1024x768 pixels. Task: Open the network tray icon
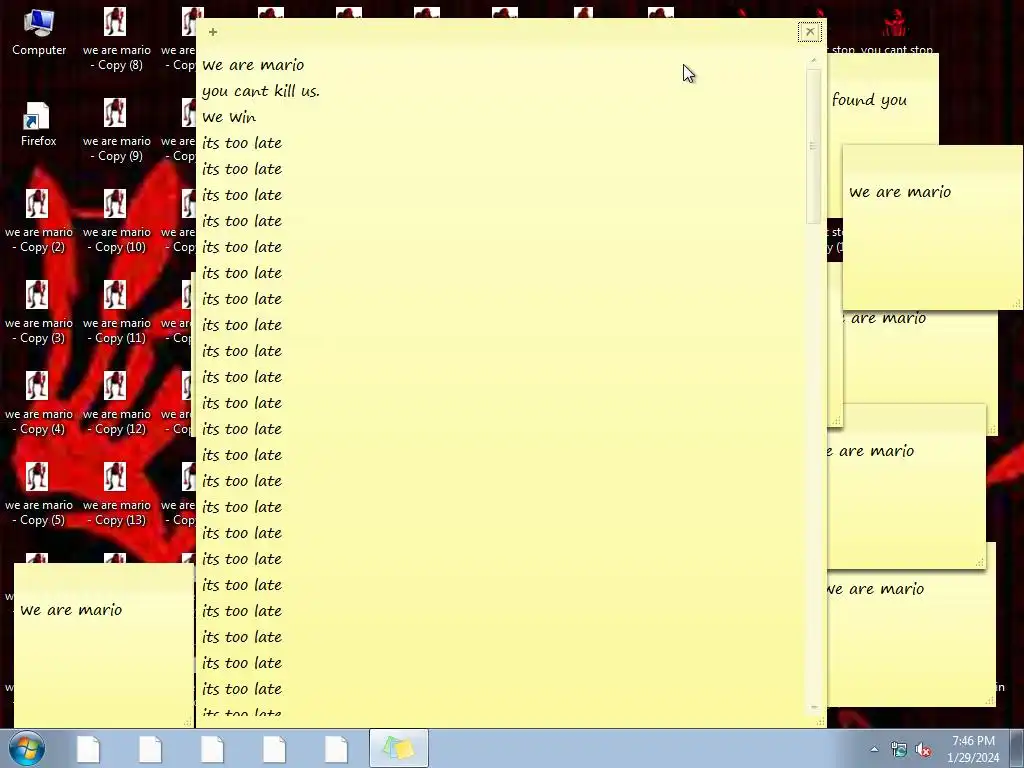coord(899,750)
